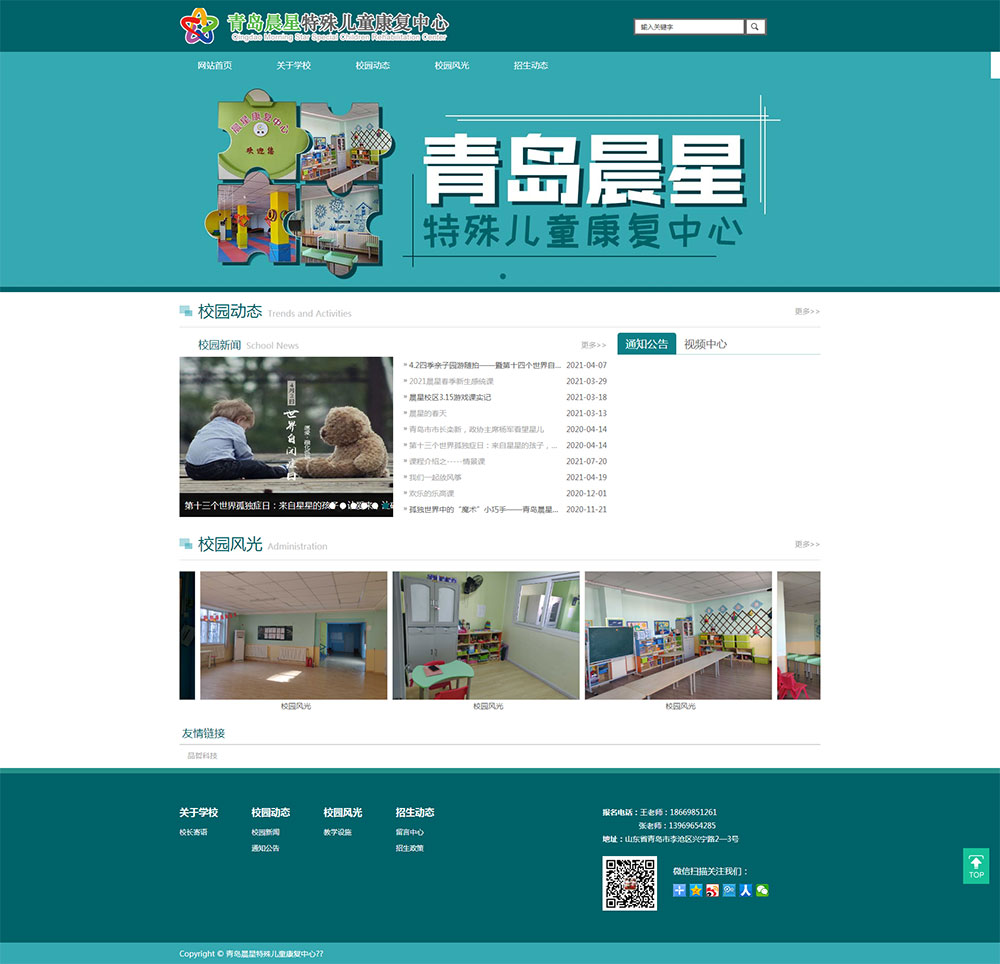Viewport: 1000px width, 964px height.
Task: Open the 关于学校 navigation menu
Action: [x=294, y=66]
